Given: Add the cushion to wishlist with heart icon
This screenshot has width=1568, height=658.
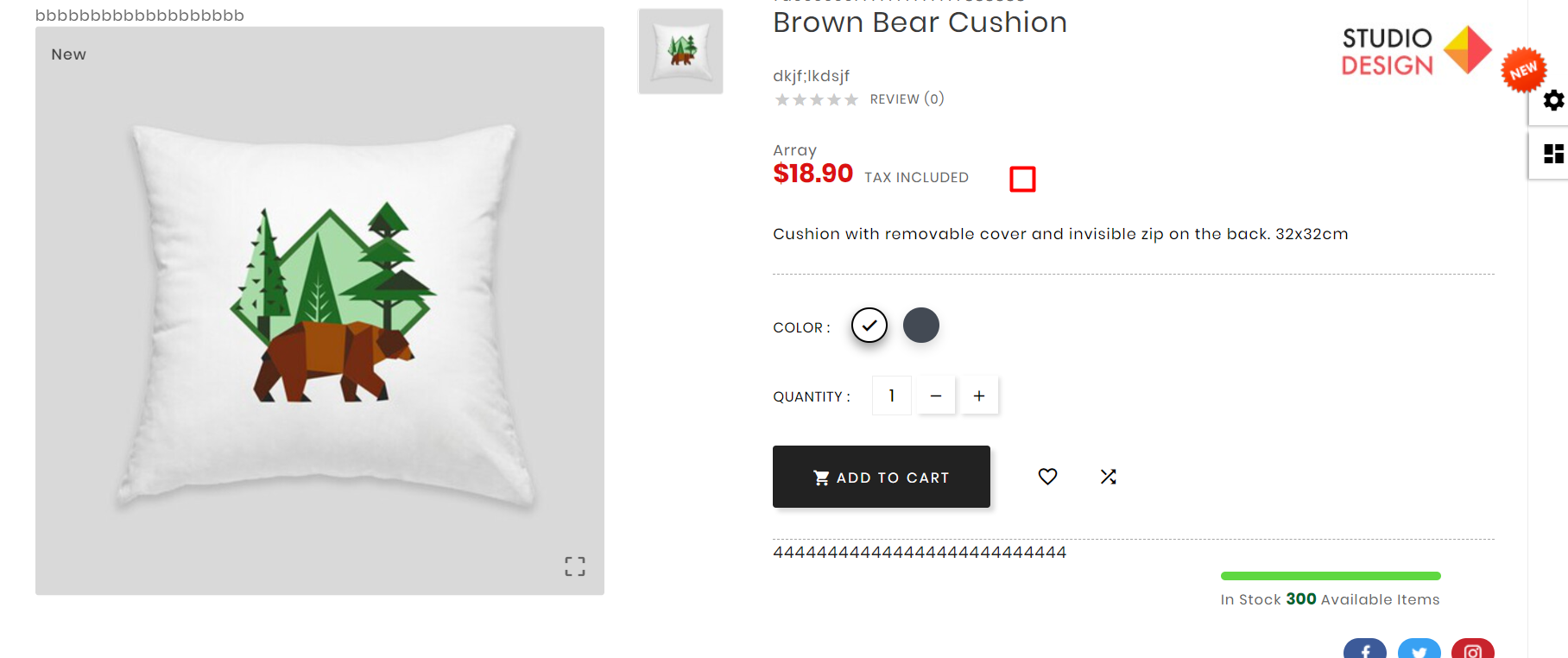Looking at the screenshot, I should 1047,477.
